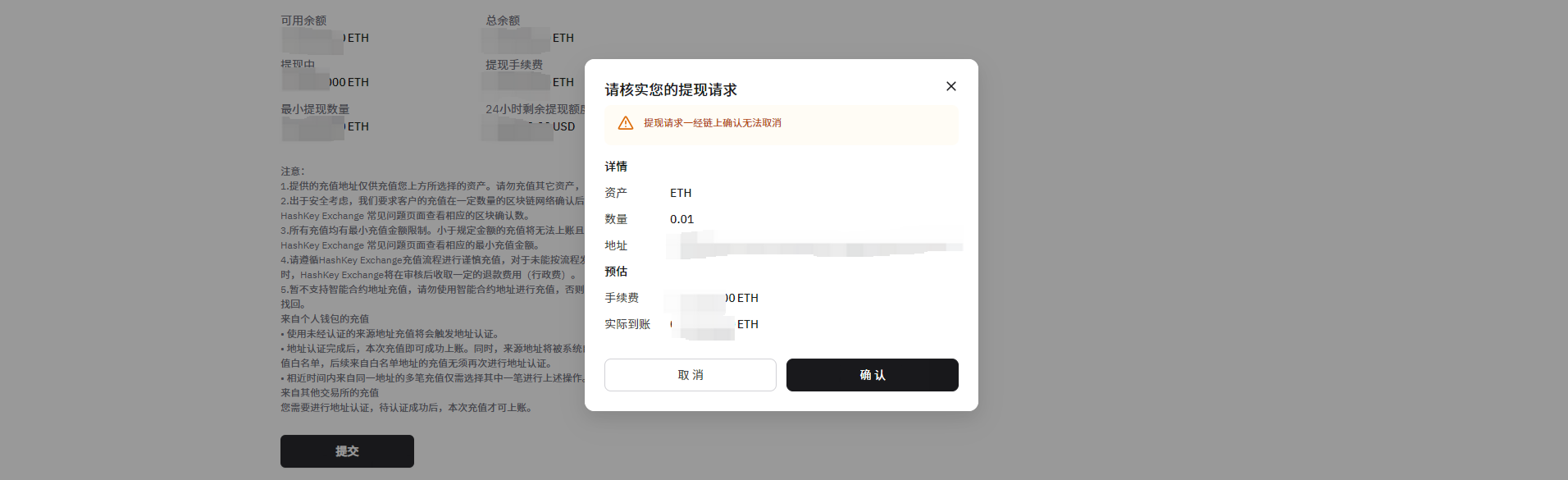
Task: Click the warning text 提现请求一经链上确认无法取消
Action: point(712,123)
